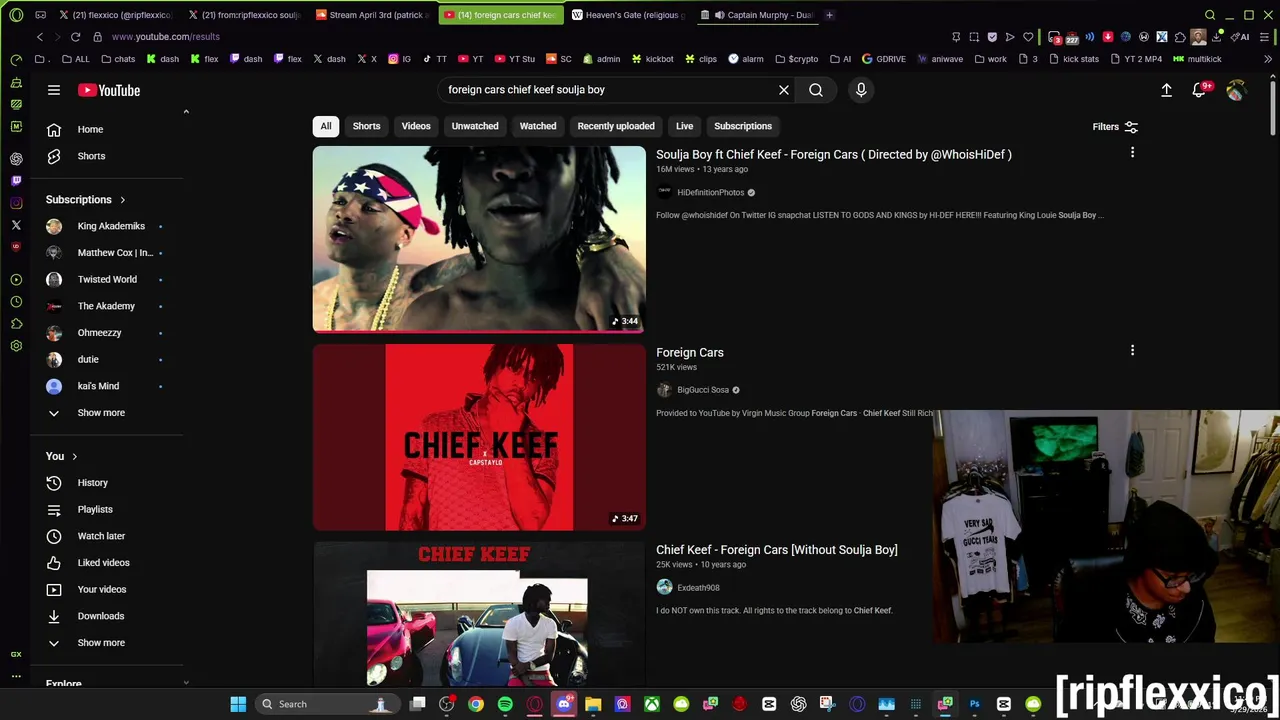
Task: Open Google Chrome from the taskbar
Action: (x=476, y=704)
